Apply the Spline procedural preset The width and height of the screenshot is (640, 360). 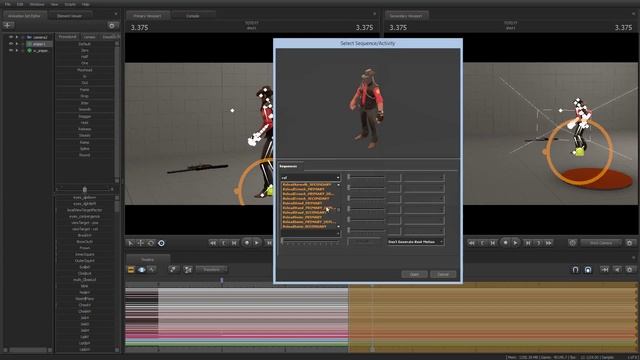84,149
